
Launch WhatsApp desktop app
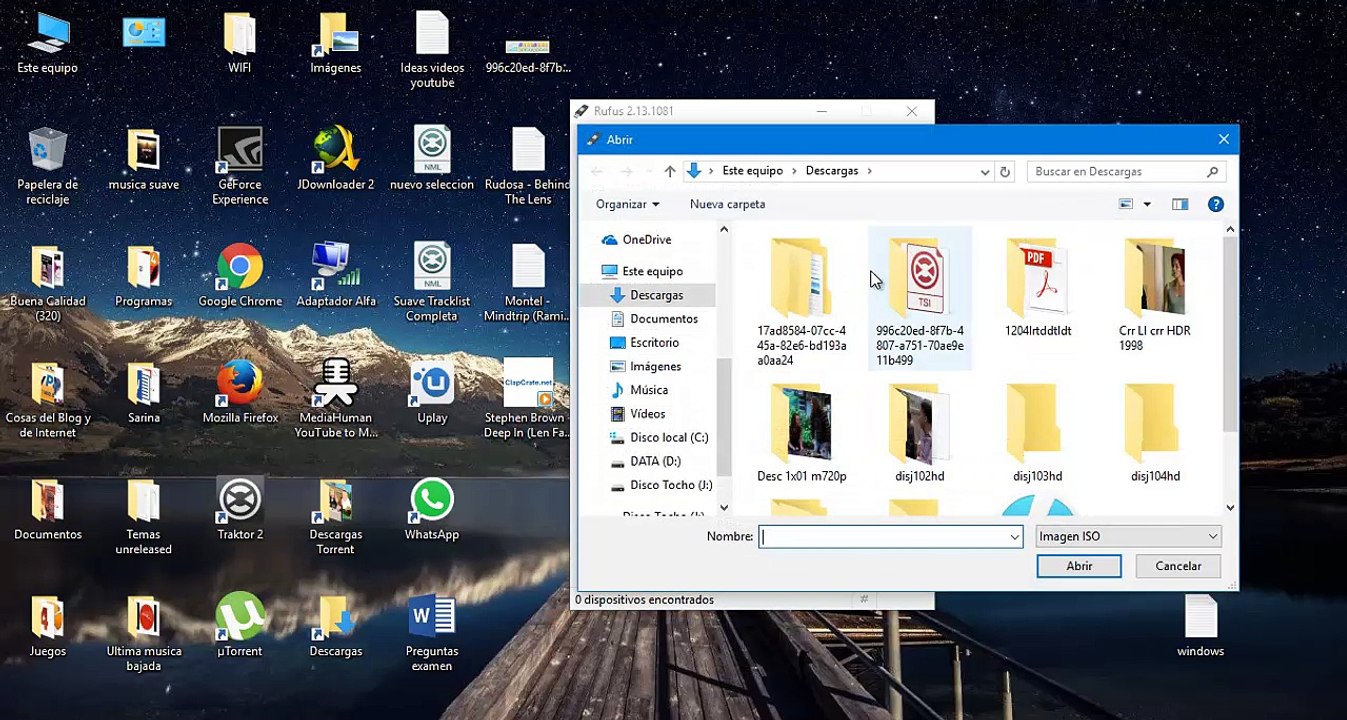click(432, 508)
